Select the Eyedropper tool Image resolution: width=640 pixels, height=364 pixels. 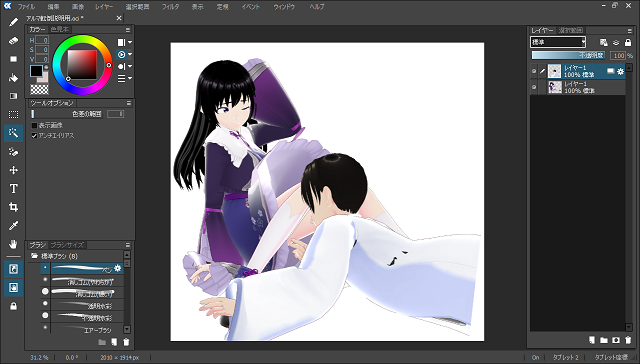coord(13,225)
